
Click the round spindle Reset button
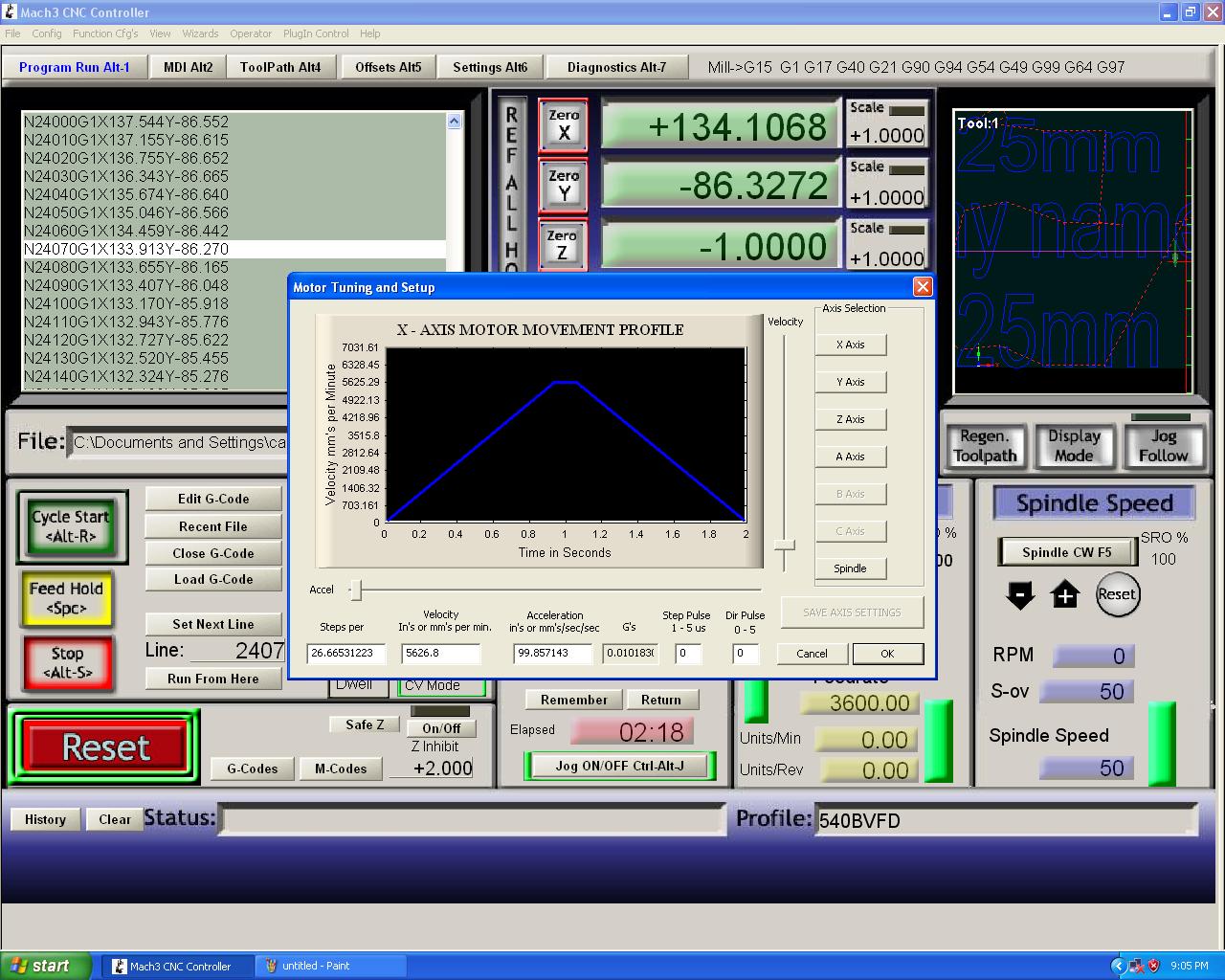[x=1116, y=594]
